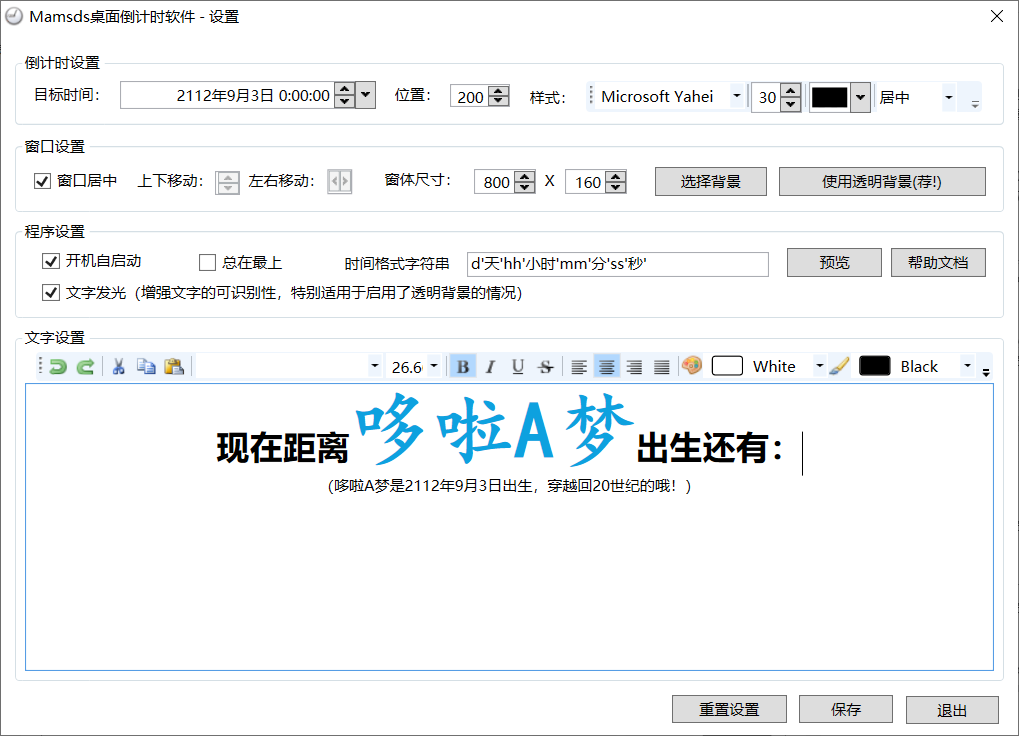Click the Black highlight color swatch

click(x=875, y=366)
